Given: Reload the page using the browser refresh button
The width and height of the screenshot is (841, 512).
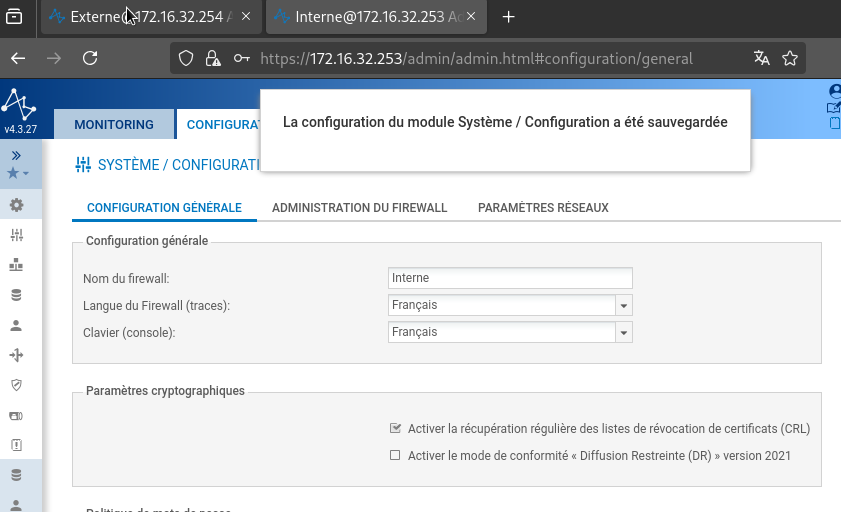Looking at the screenshot, I should coord(90,58).
